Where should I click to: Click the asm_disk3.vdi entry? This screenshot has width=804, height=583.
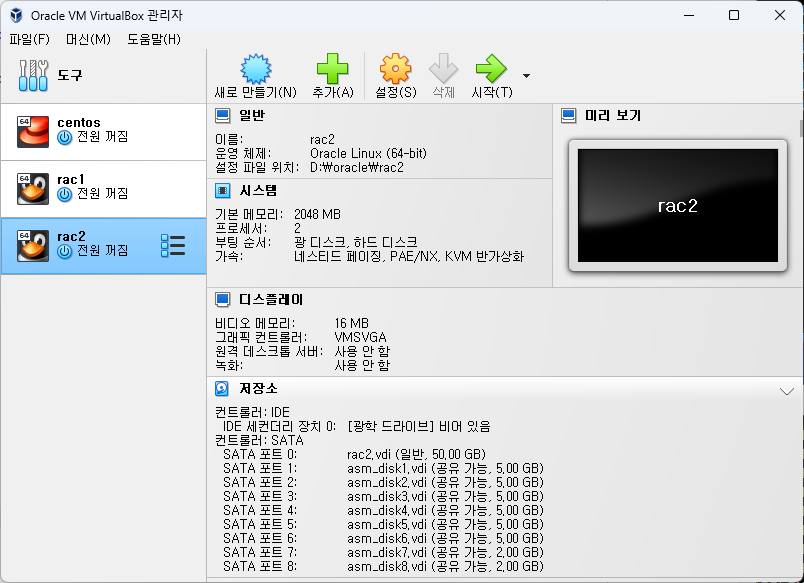coord(445,496)
